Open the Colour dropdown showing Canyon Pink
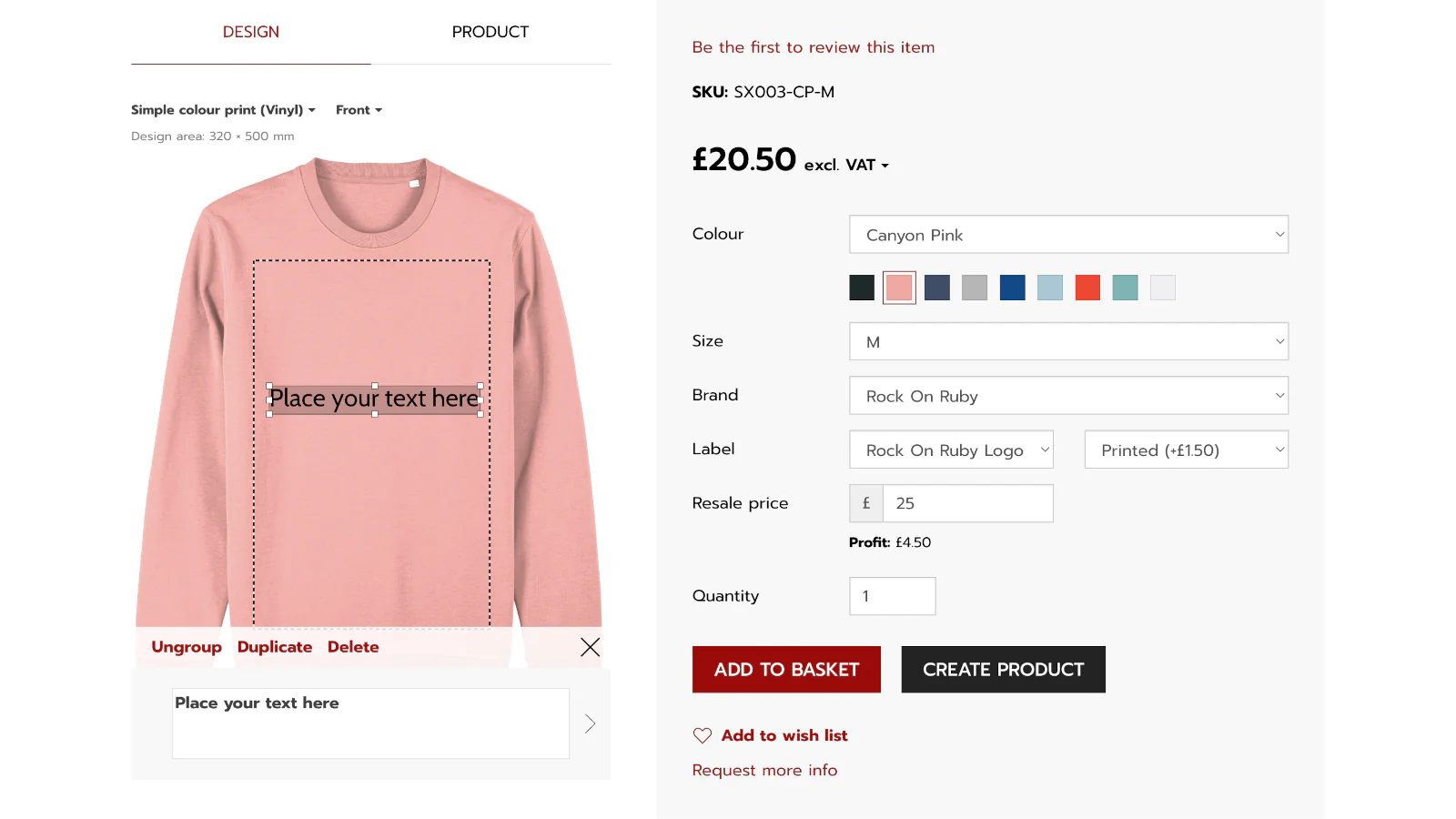The width and height of the screenshot is (1456, 819). click(x=1068, y=235)
